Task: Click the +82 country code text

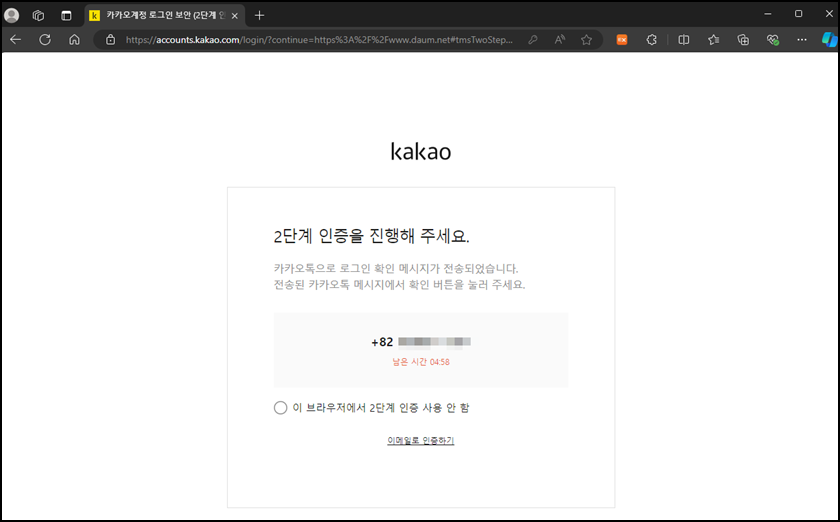Action: click(x=382, y=342)
